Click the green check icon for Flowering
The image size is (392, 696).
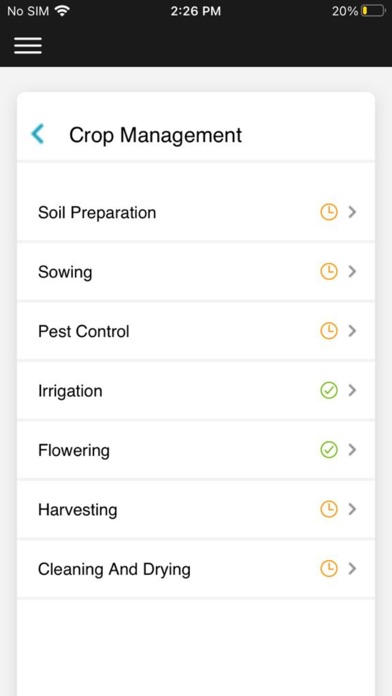329,450
